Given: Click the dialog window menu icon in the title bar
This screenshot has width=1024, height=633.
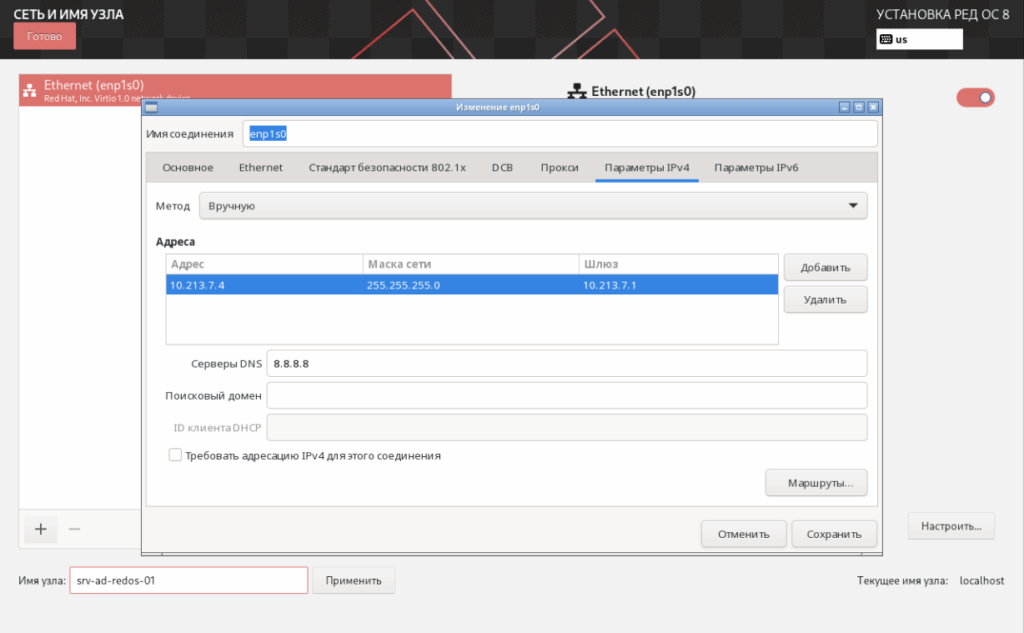Looking at the screenshot, I should coord(151,106).
